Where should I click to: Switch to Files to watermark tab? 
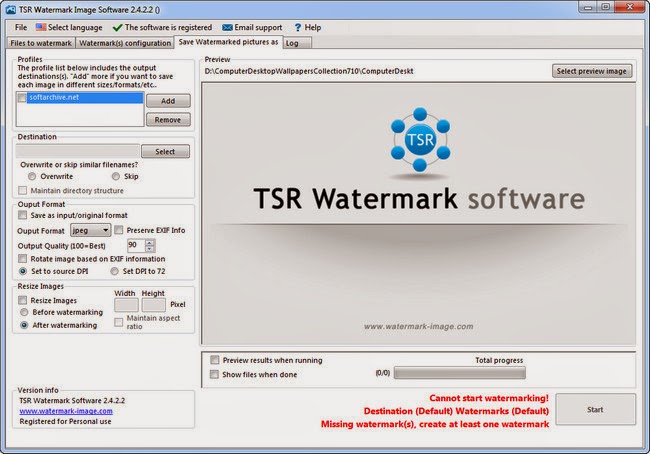(x=41, y=43)
